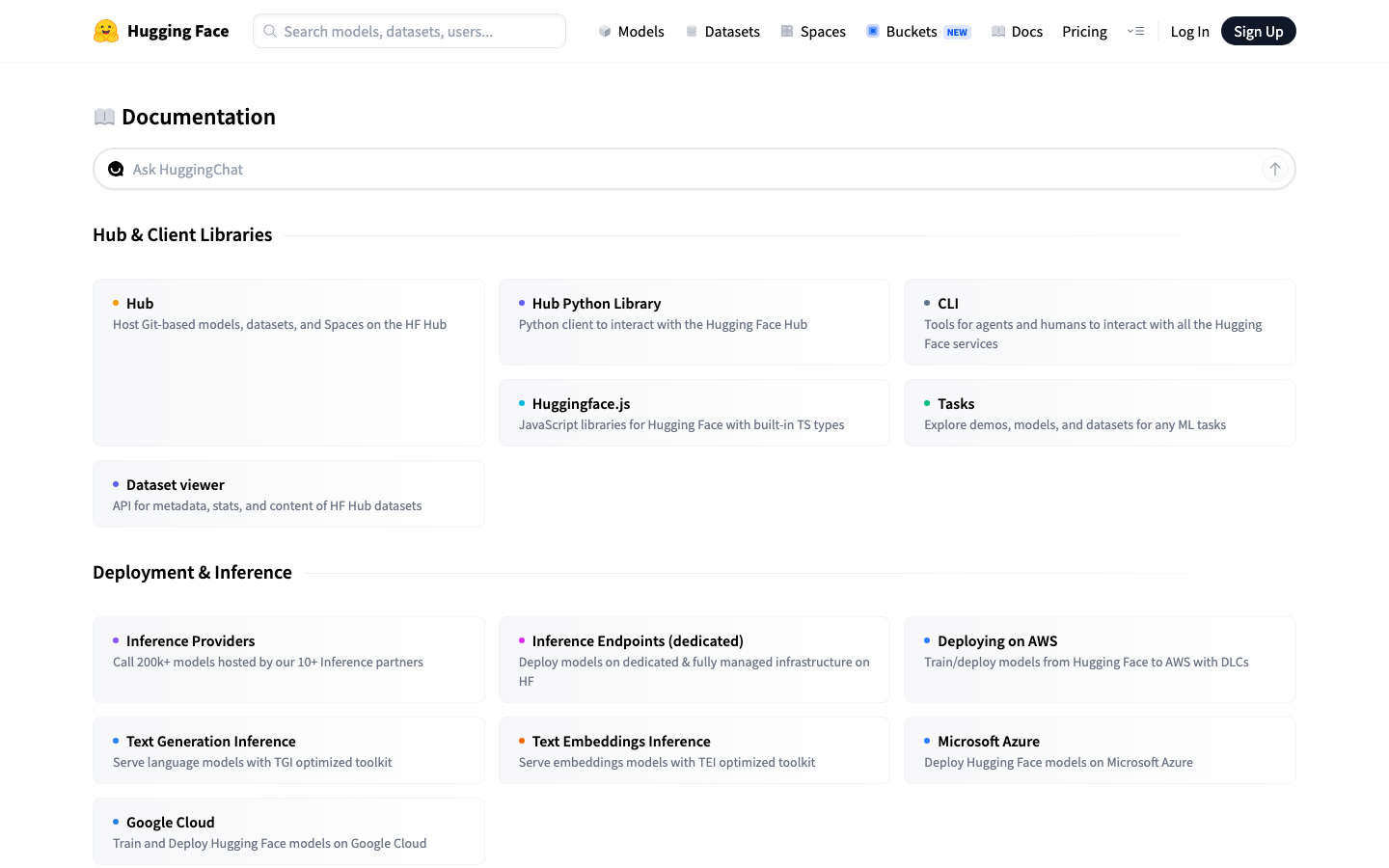The height and width of the screenshot is (868, 1389).
Task: Submit the HuggingChat question with arrow button
Action: [x=1274, y=169]
